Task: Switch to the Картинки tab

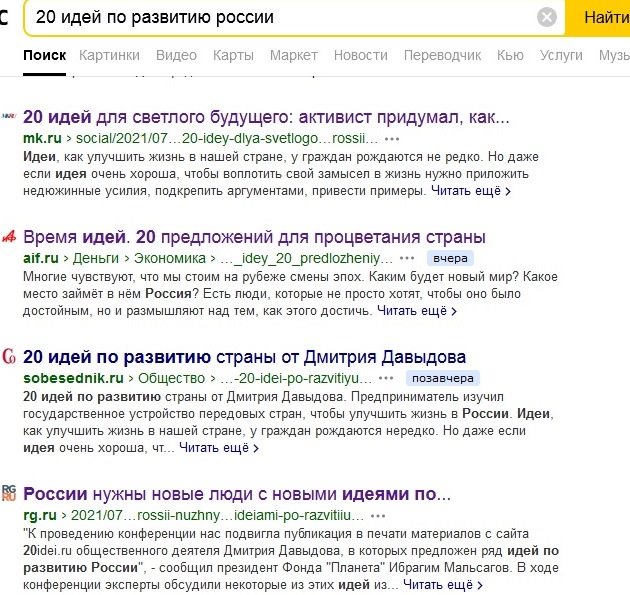Action: pyautogui.click(x=109, y=55)
